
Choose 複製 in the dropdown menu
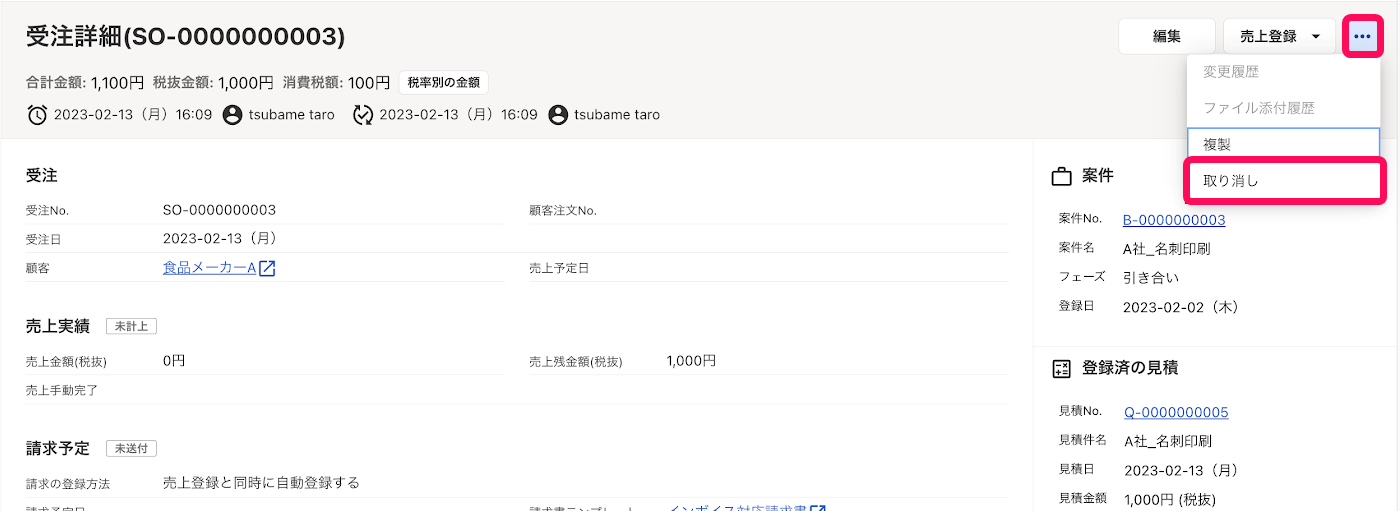(x=1283, y=145)
